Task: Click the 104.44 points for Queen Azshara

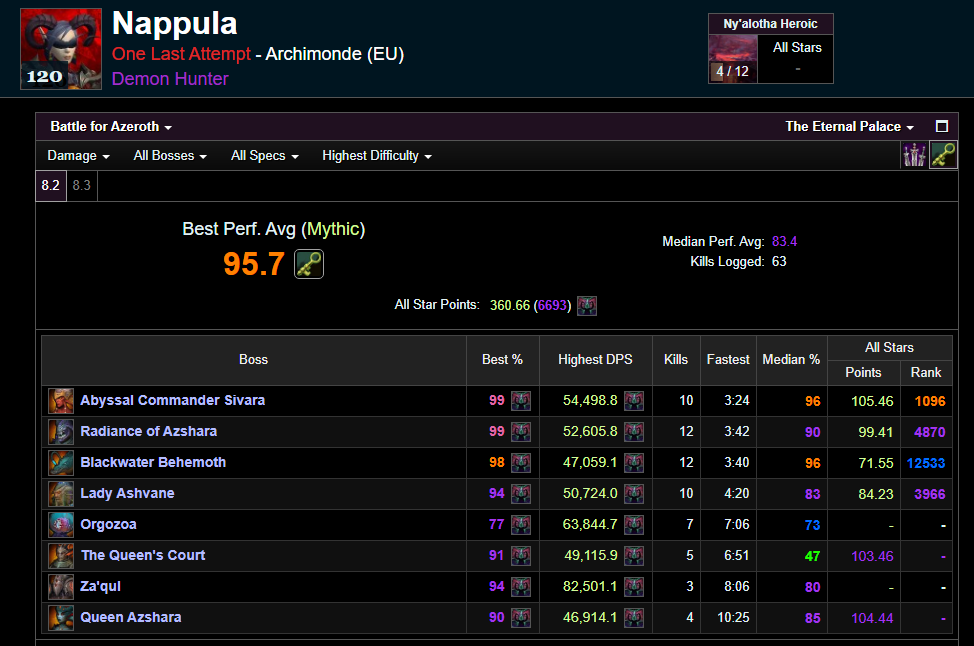Action: (x=872, y=619)
